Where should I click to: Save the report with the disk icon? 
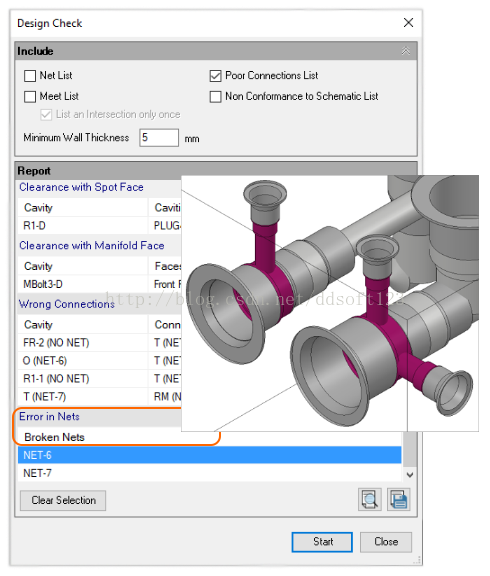point(399,499)
